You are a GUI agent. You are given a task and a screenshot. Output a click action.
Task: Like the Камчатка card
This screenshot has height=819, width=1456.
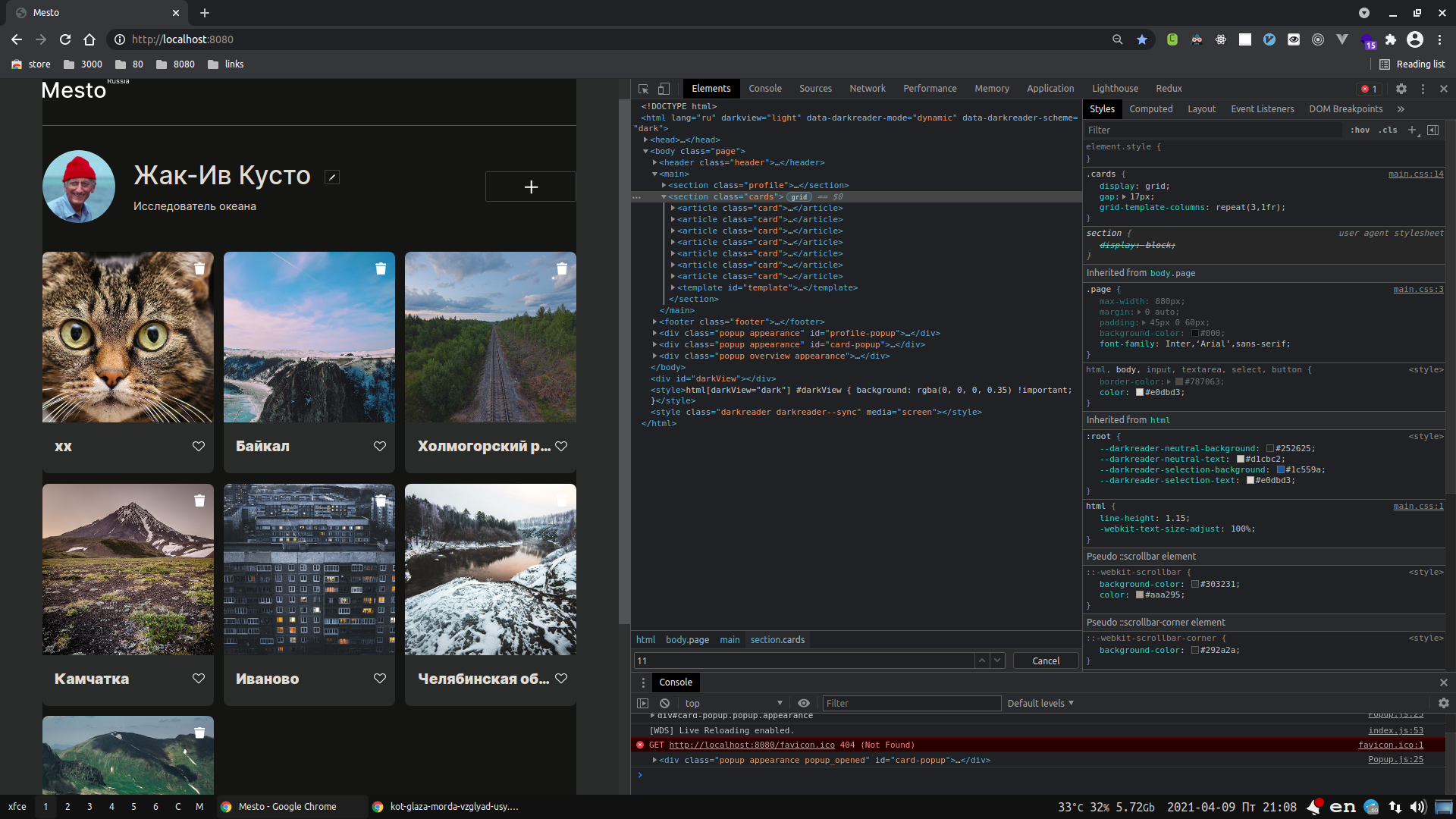[x=199, y=678]
